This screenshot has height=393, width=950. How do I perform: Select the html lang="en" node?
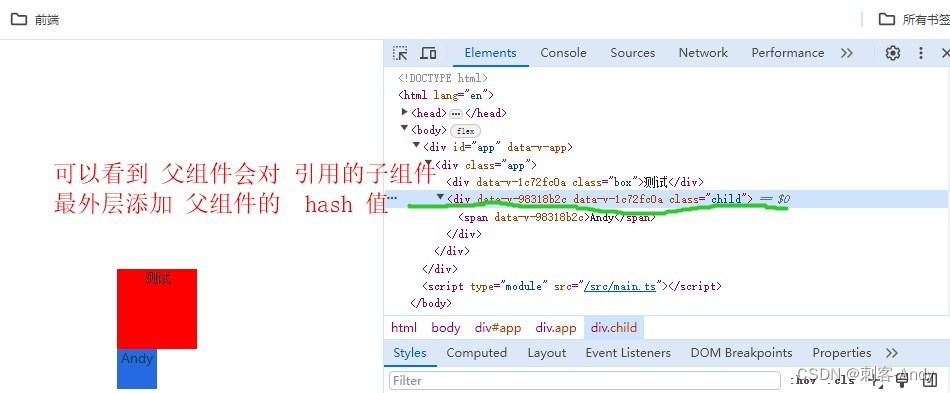(x=447, y=95)
